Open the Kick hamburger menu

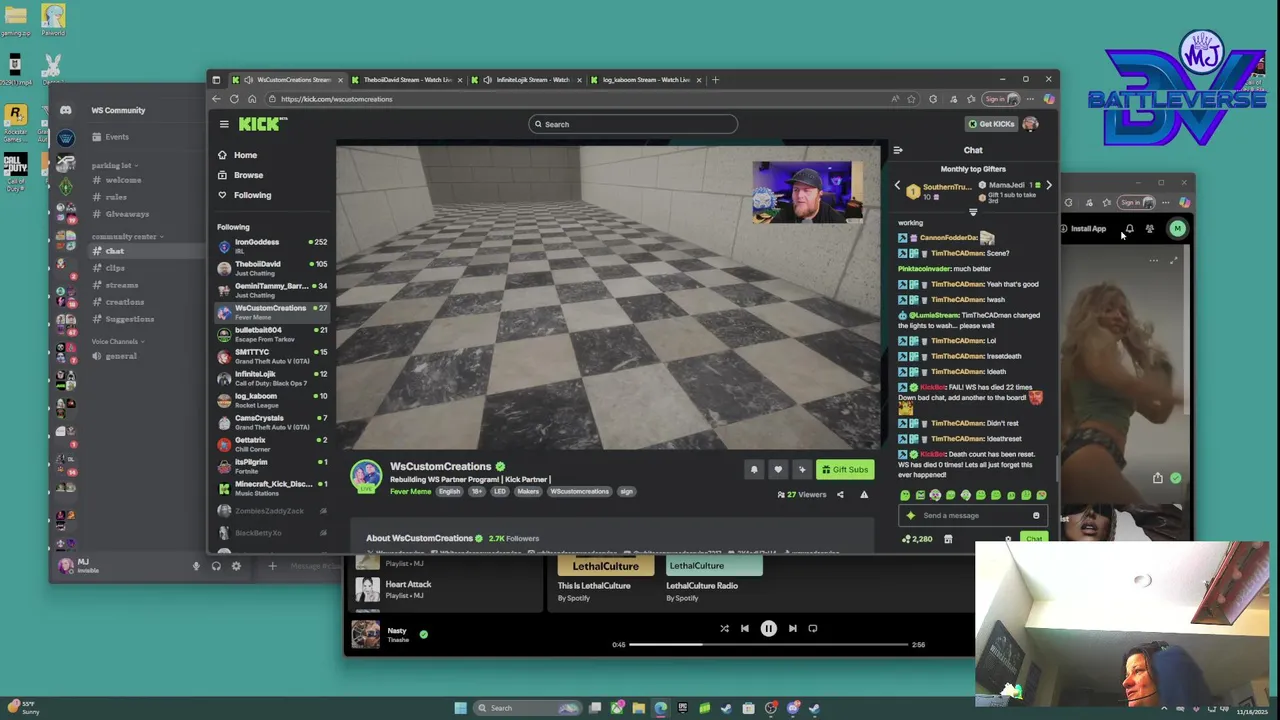click(x=224, y=124)
